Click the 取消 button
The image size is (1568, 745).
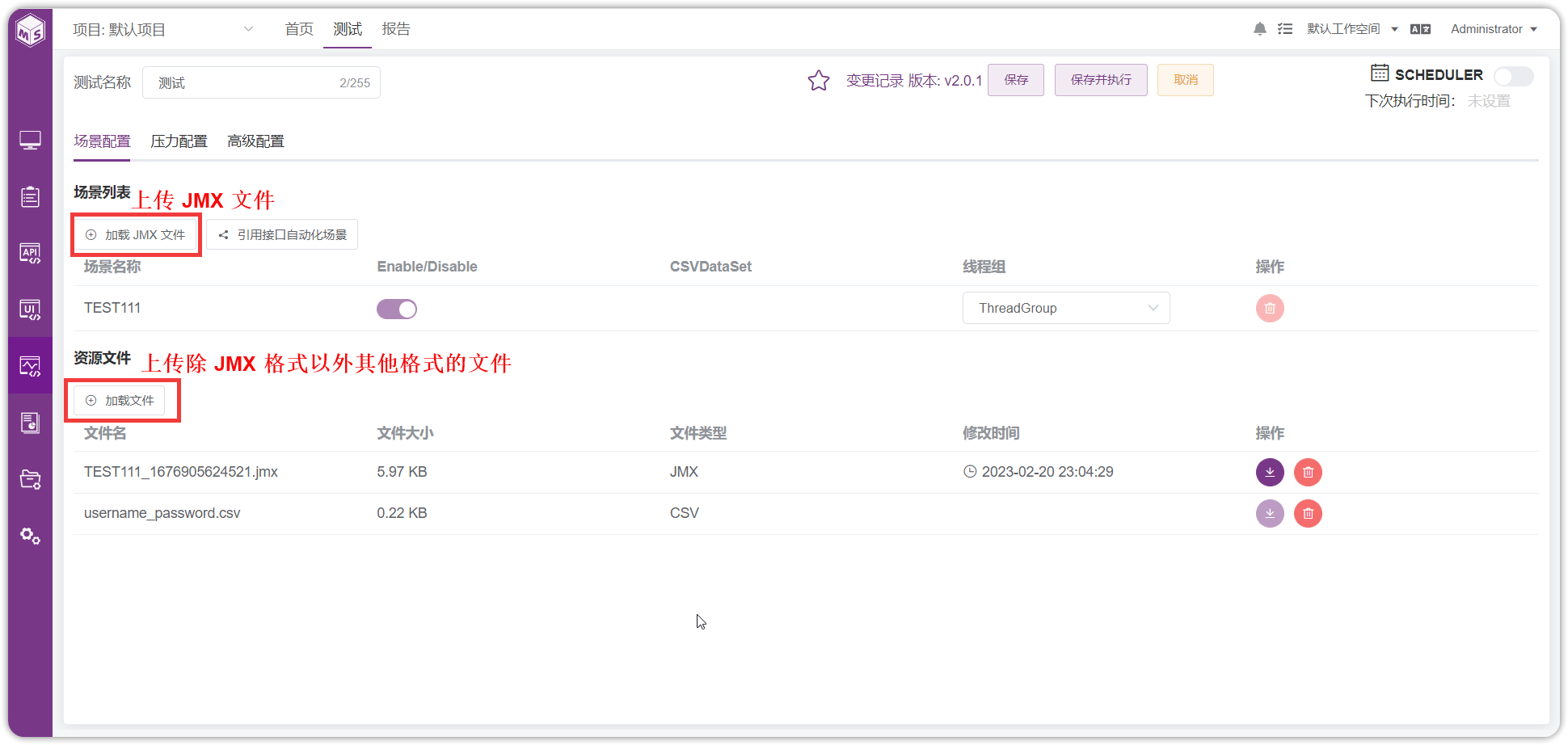point(1186,80)
